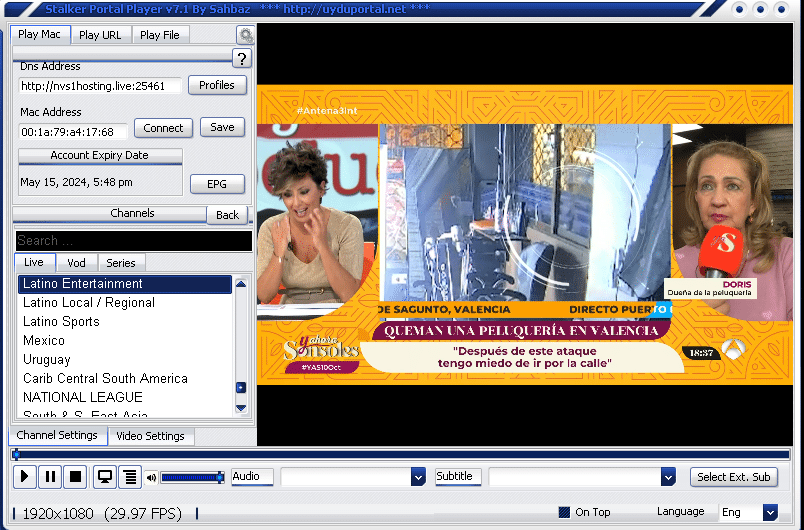Select the Series tab
This screenshot has height=530, width=804.
point(121,263)
